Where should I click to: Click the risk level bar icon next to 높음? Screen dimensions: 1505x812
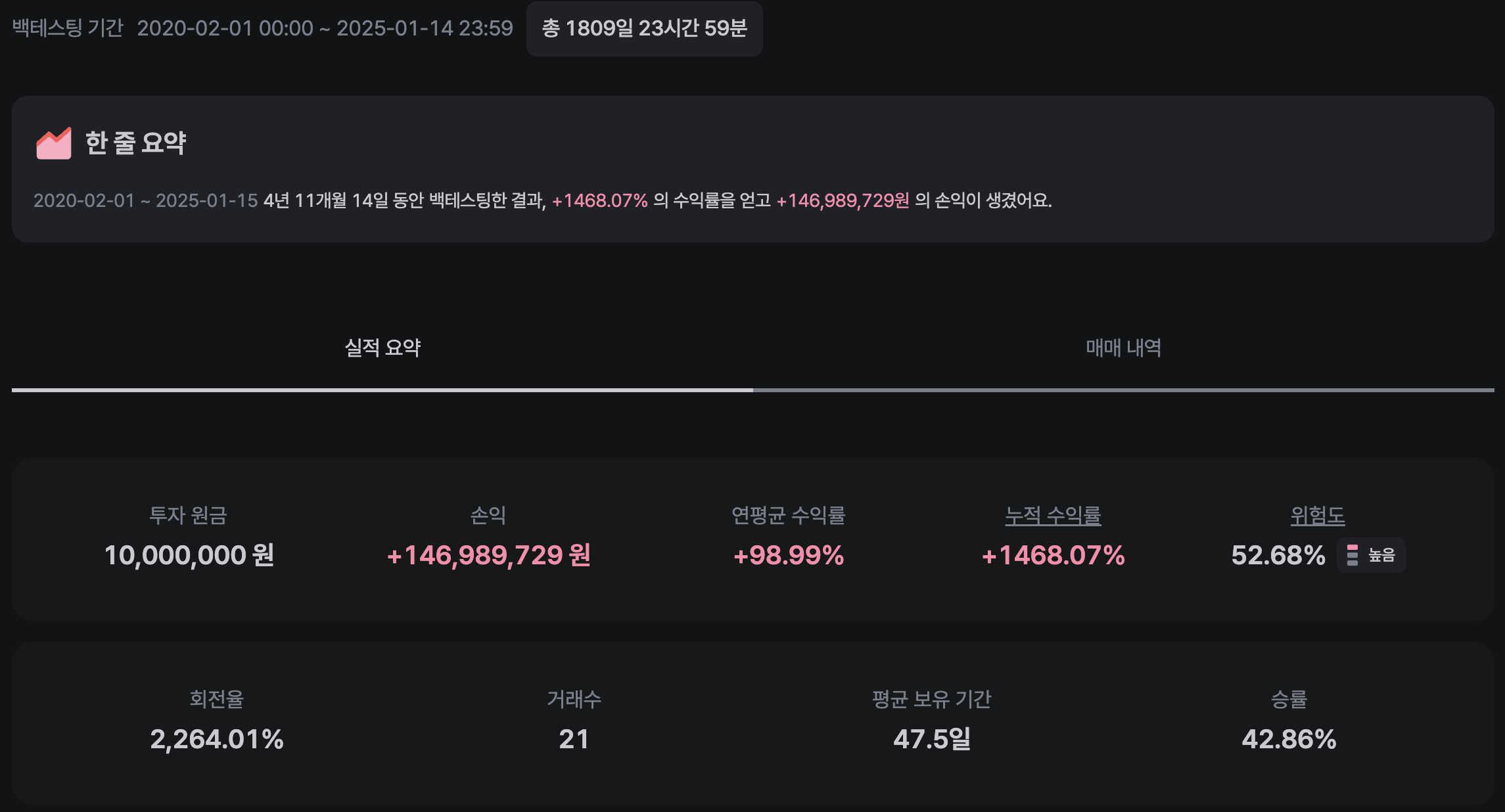(1352, 555)
